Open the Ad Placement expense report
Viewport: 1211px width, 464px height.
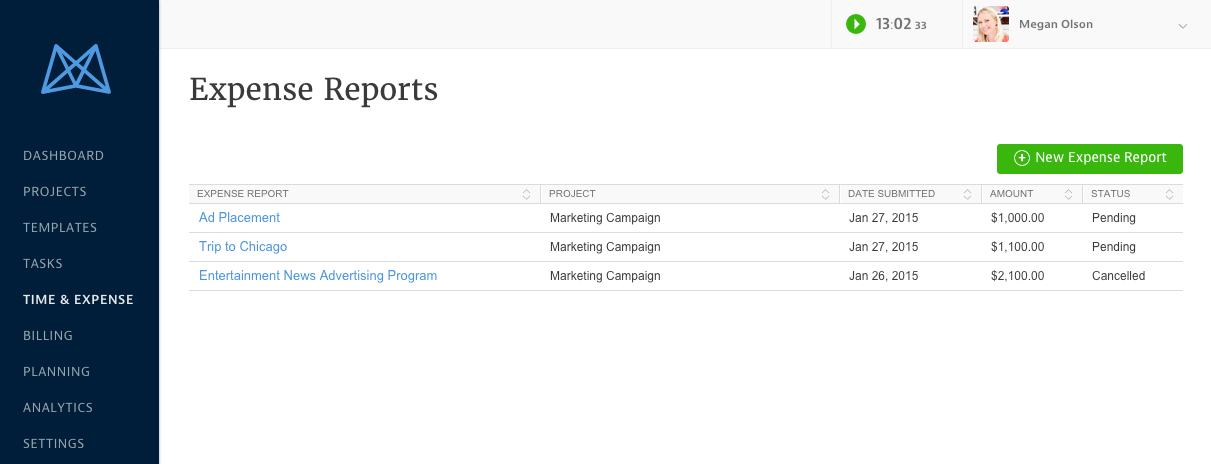(239, 218)
